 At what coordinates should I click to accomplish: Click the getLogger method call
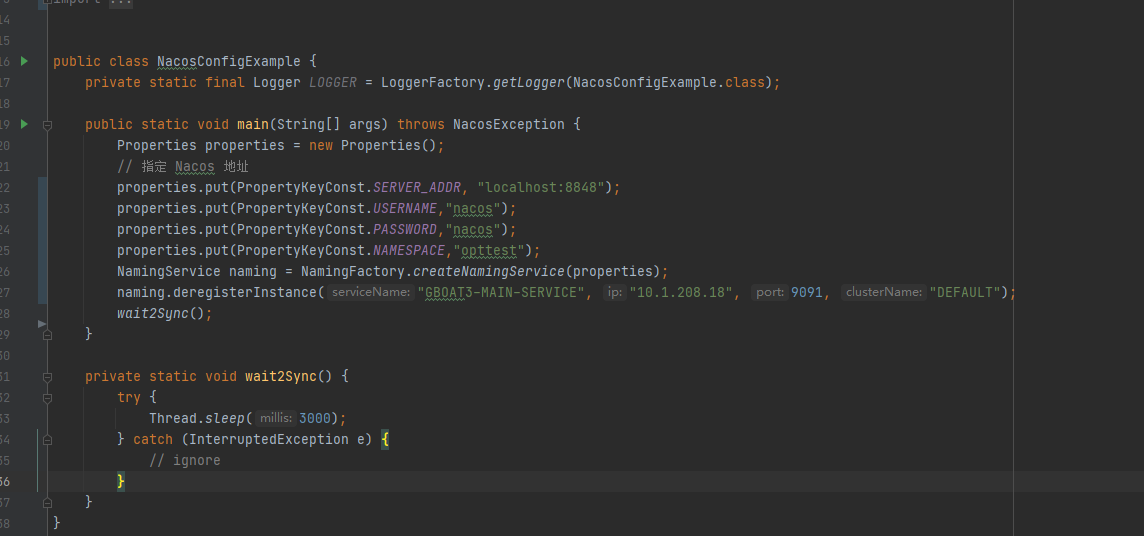point(529,82)
